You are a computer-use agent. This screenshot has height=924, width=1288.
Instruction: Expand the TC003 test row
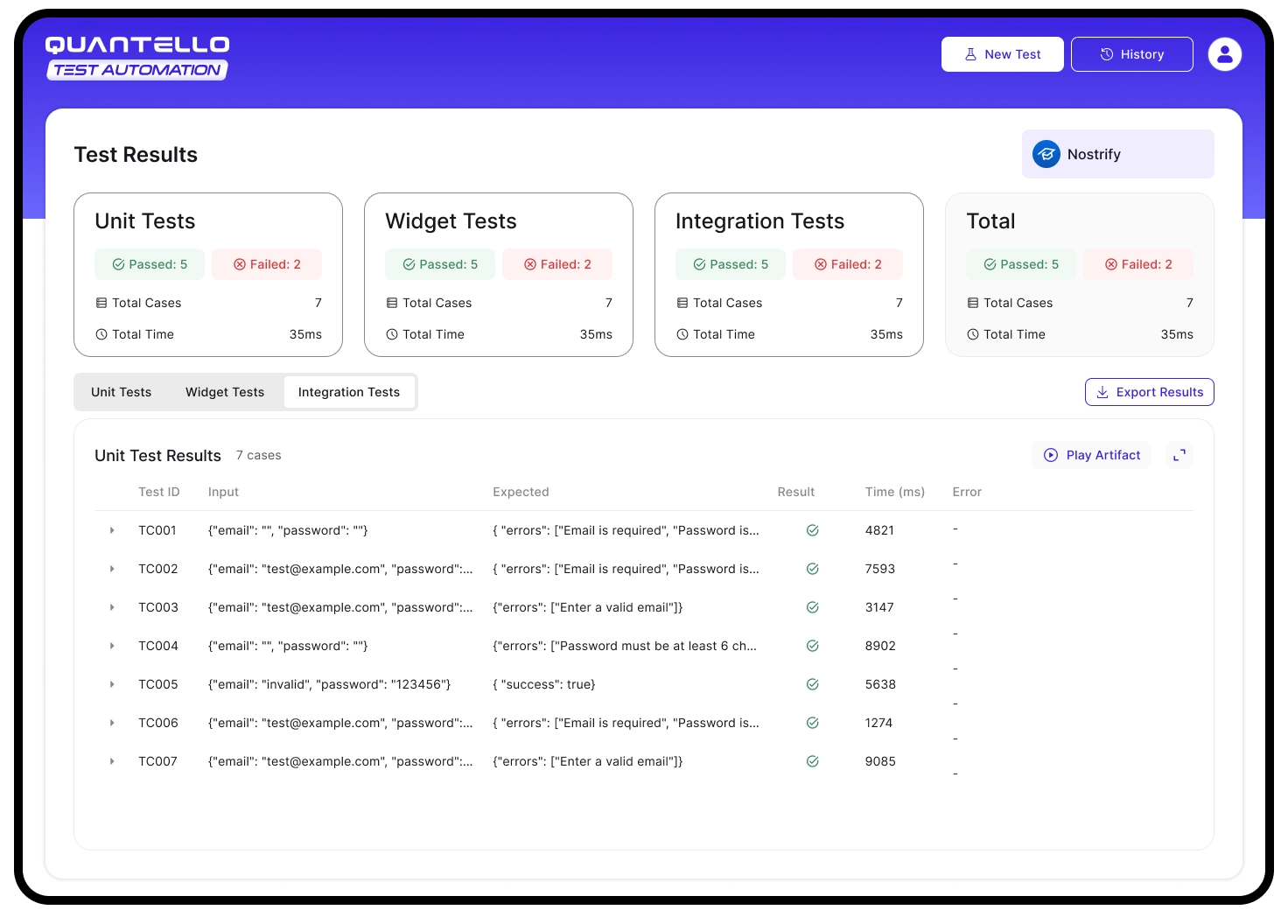coord(112,607)
